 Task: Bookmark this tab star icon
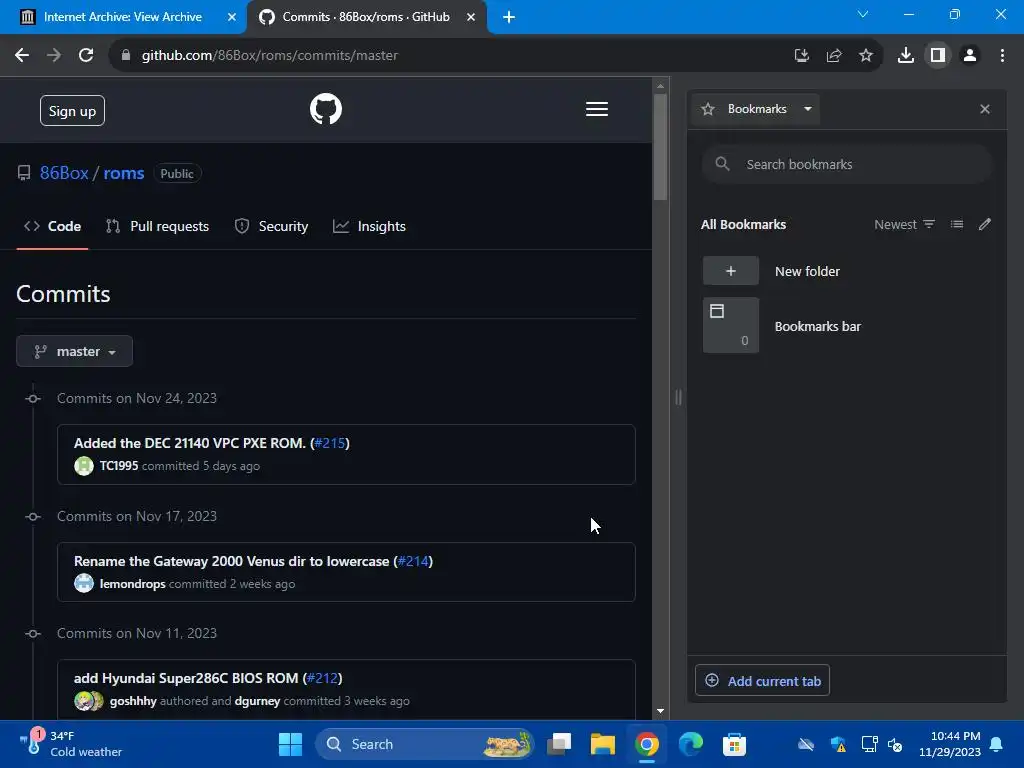[865, 56]
